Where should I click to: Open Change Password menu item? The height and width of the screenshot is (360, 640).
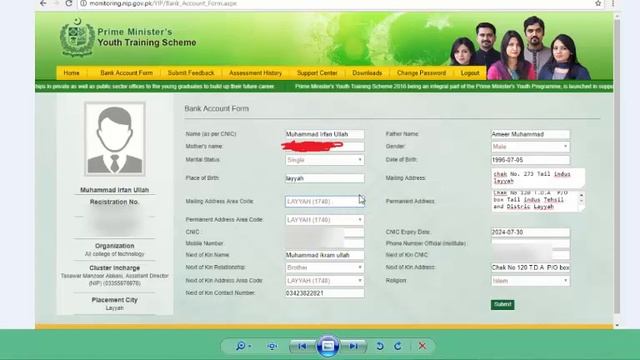pyautogui.click(x=421, y=73)
